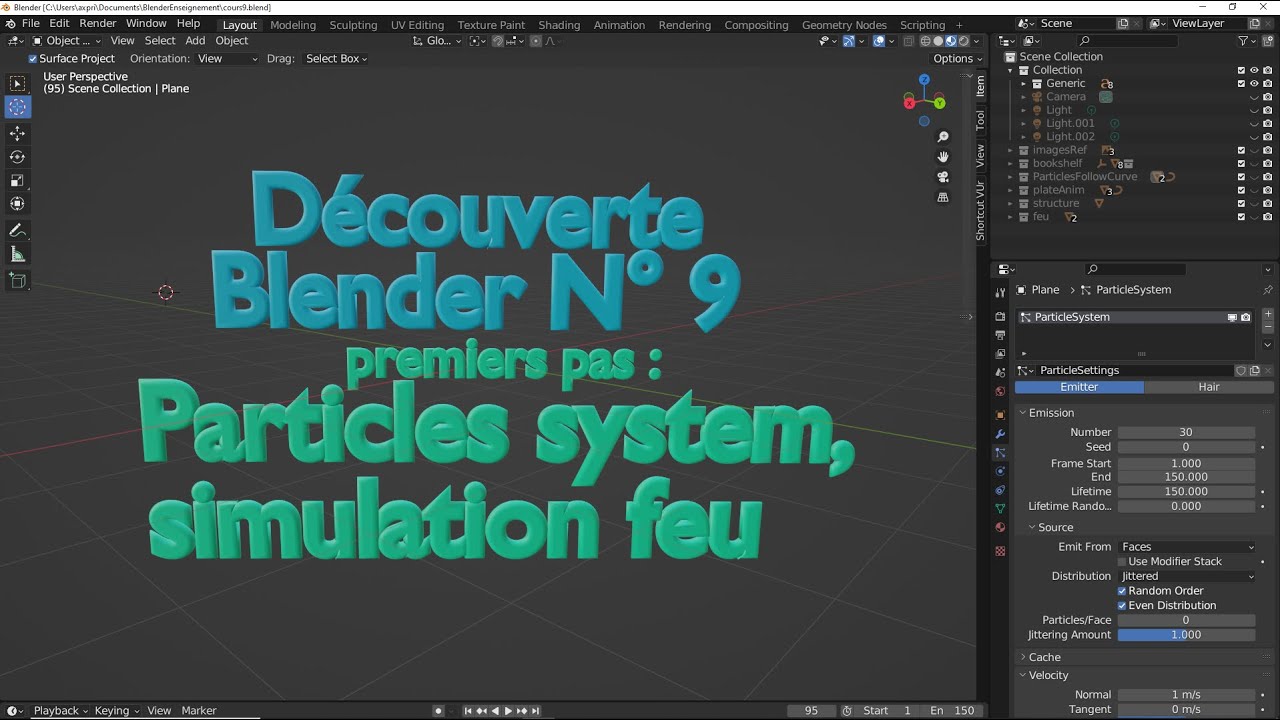Viewport: 1280px width, 720px height.
Task: Adjust the Jittering Amount slider
Action: coord(1187,635)
